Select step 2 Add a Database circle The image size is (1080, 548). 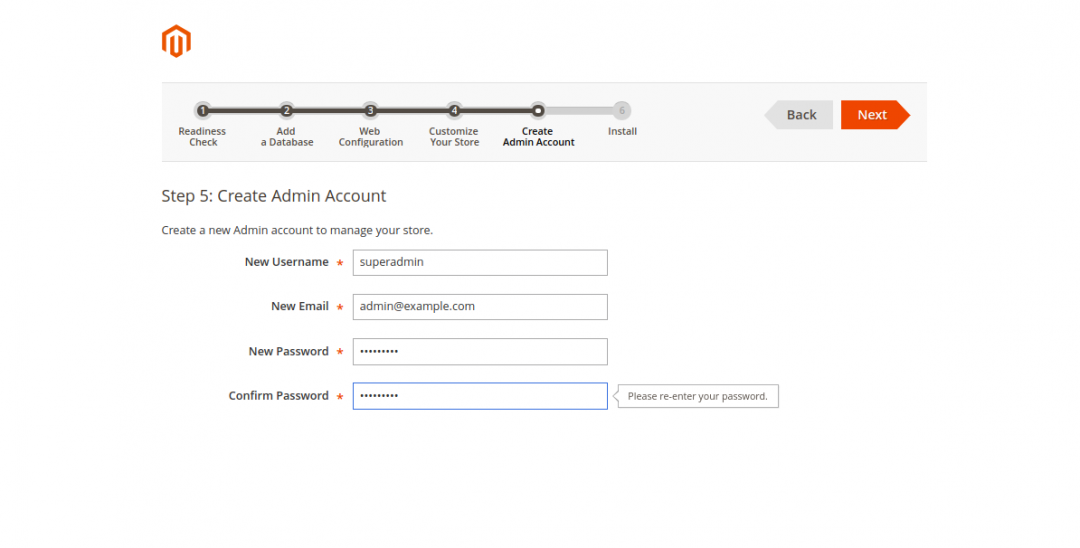287,110
